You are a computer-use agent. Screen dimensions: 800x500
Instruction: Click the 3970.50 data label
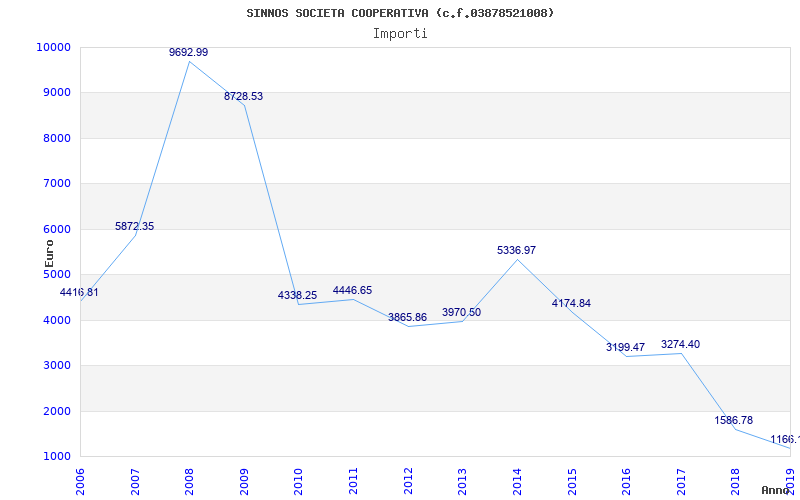tap(461, 312)
